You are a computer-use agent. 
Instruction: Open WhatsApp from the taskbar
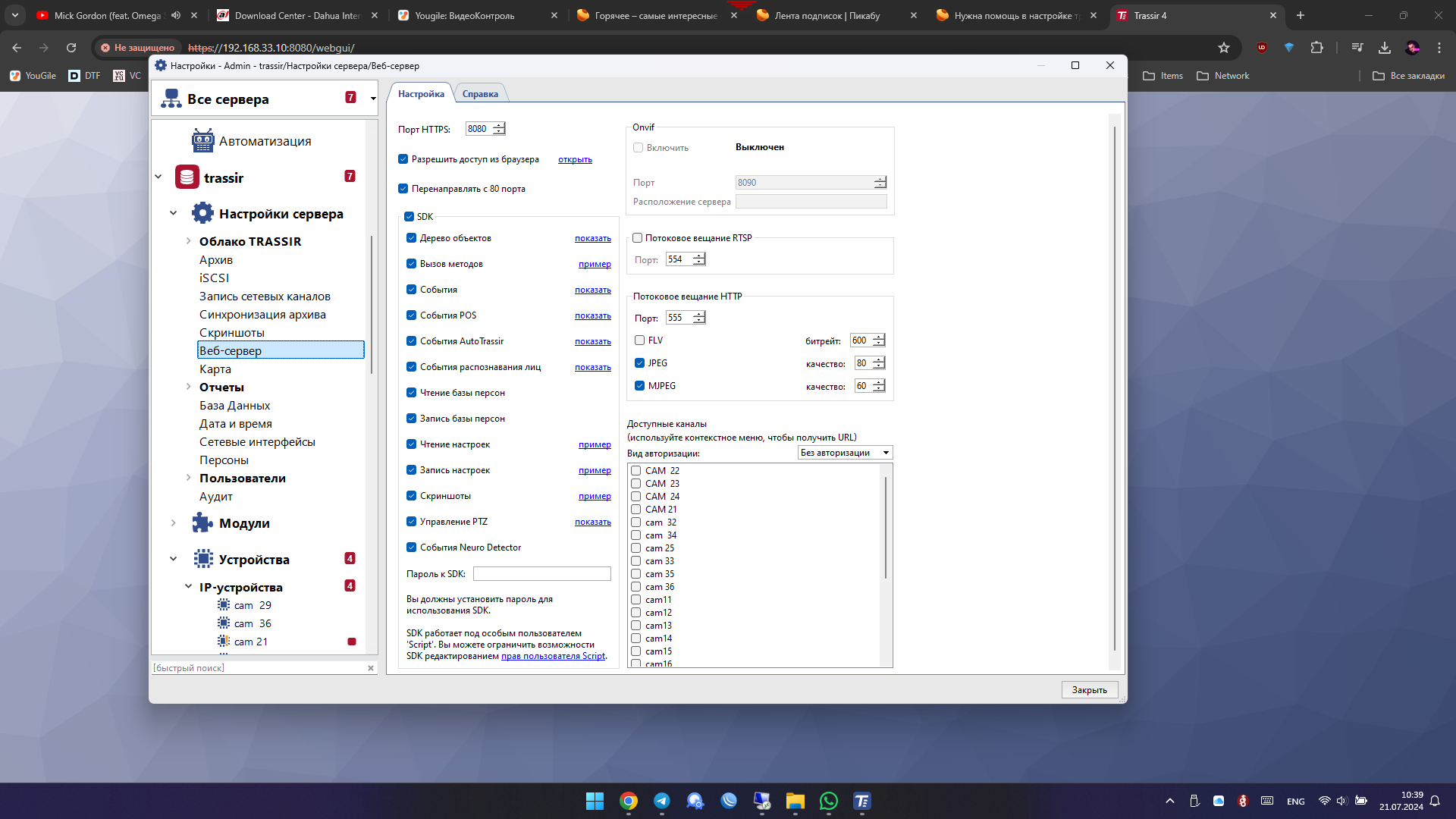point(829,801)
